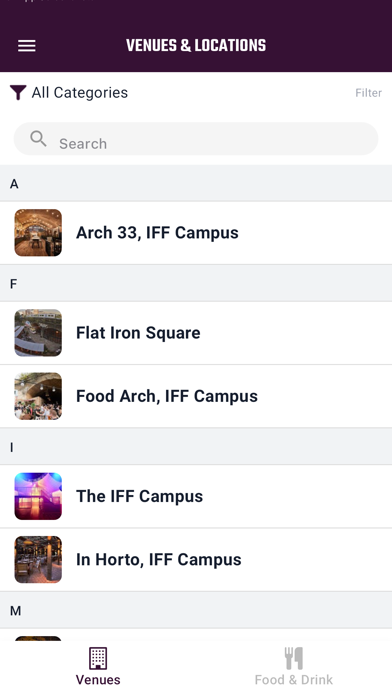Open the Arch 33 thumbnail image
This screenshot has height=696, width=392.
pos(38,233)
